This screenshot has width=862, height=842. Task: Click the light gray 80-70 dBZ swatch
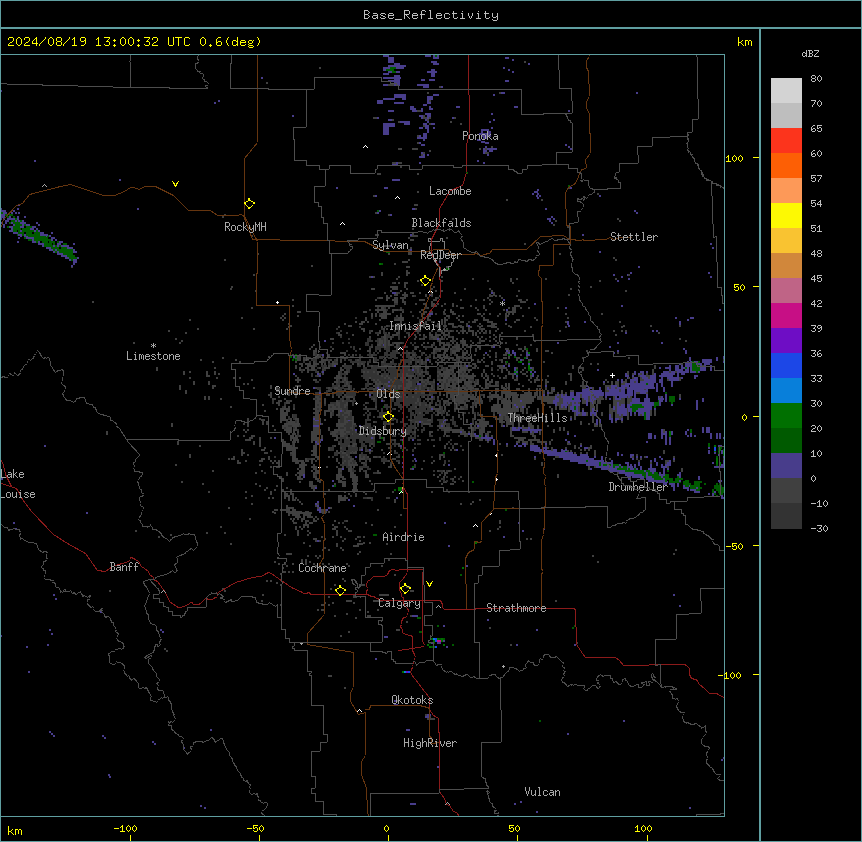[786, 91]
